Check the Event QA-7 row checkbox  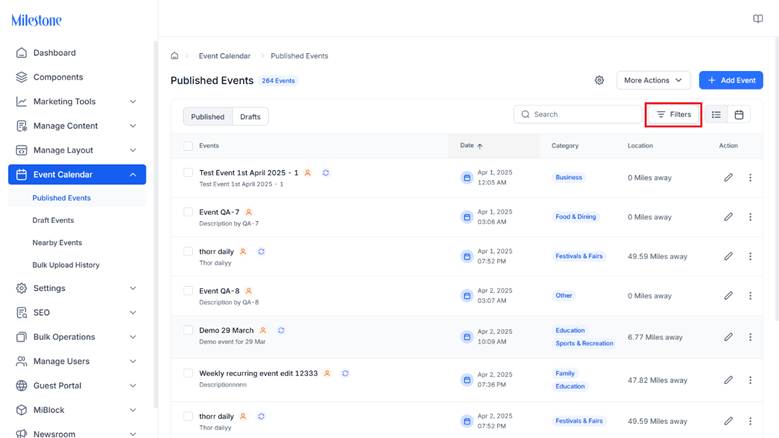click(188, 212)
